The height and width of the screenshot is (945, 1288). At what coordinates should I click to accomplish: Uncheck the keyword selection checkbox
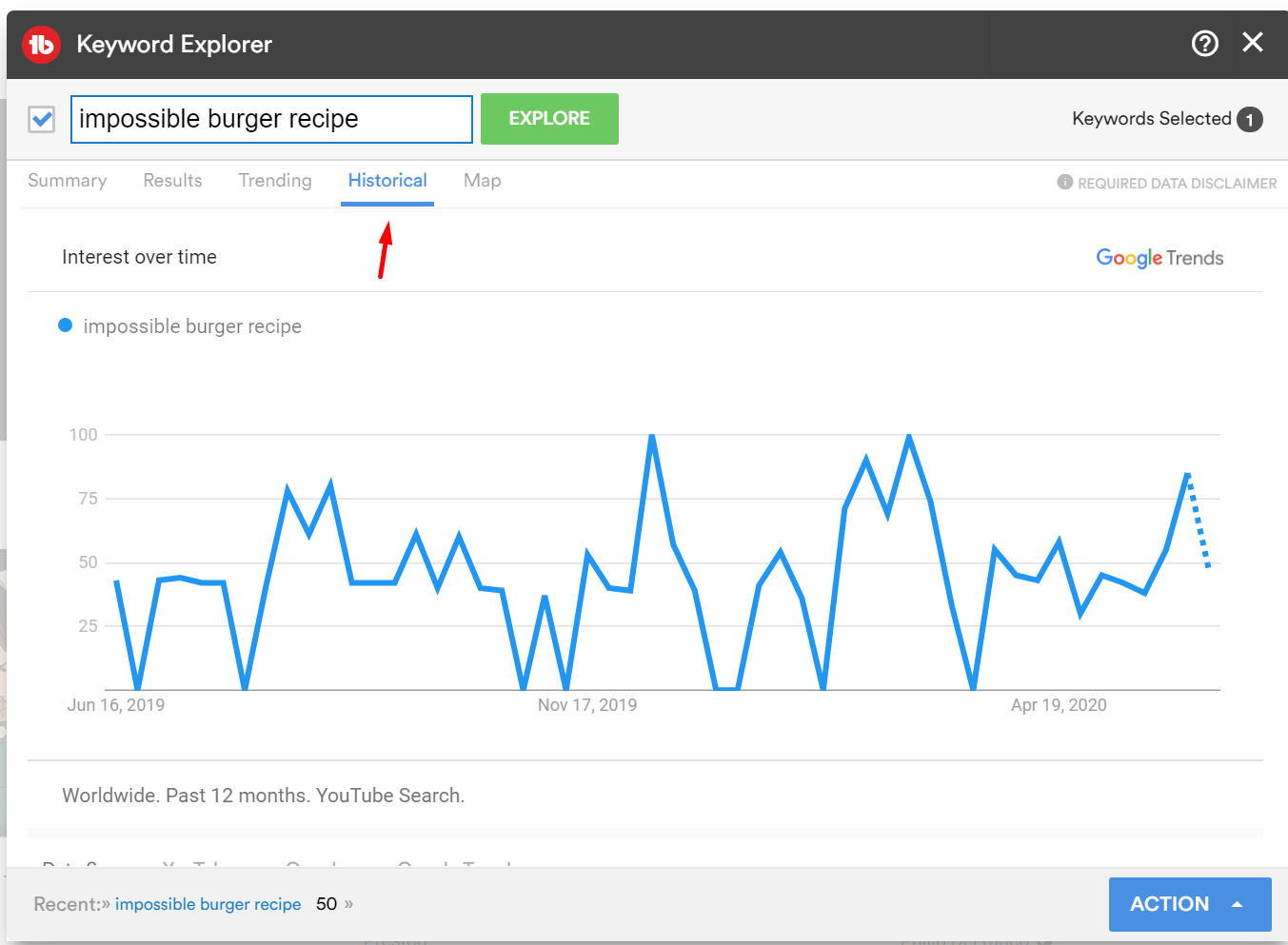coord(42,119)
